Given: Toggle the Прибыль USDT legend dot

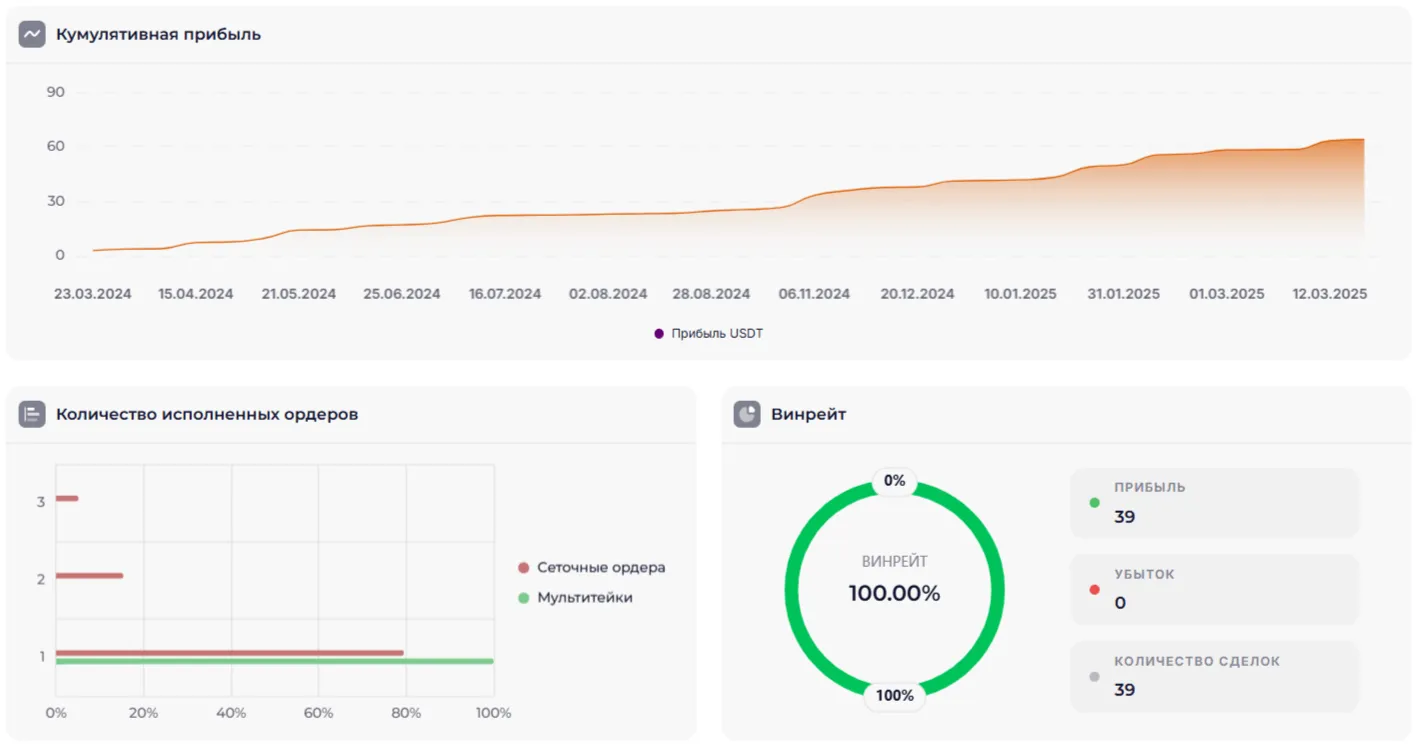Looking at the screenshot, I should (x=659, y=334).
